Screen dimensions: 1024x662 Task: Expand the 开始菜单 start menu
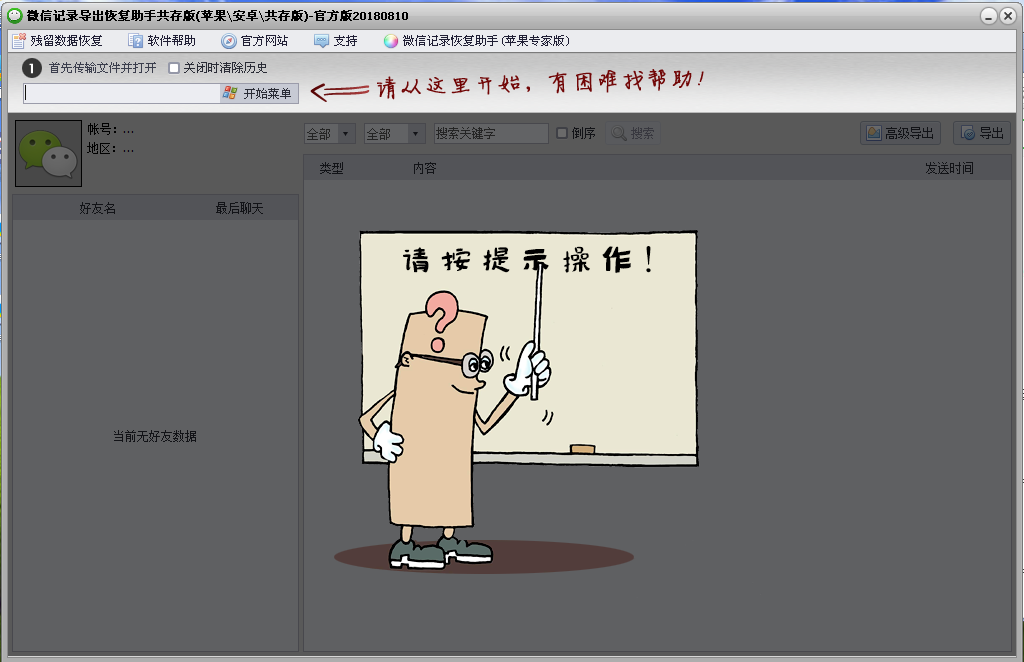[262, 92]
